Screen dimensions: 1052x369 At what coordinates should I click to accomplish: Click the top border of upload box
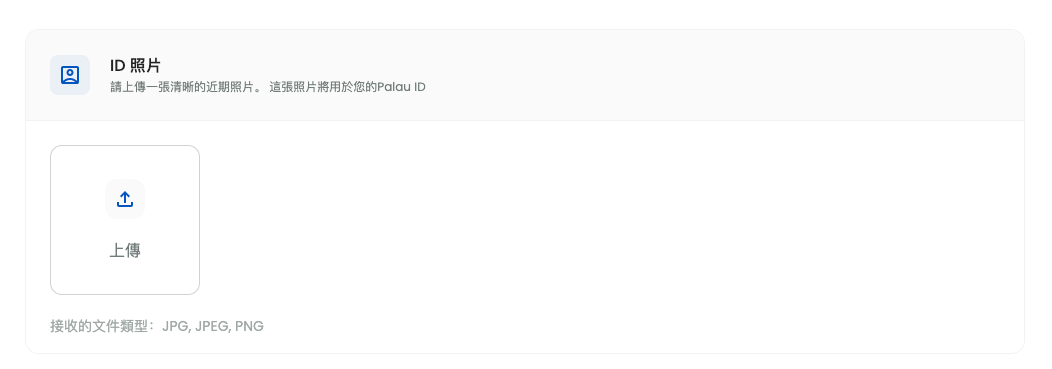125,146
